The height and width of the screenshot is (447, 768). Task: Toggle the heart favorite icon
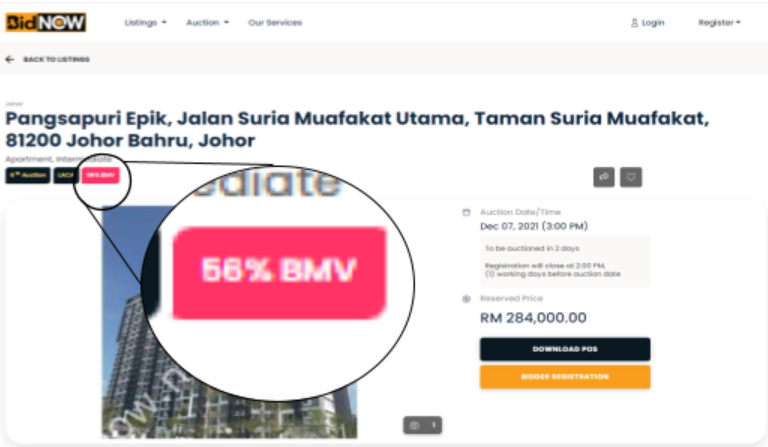coord(631,177)
